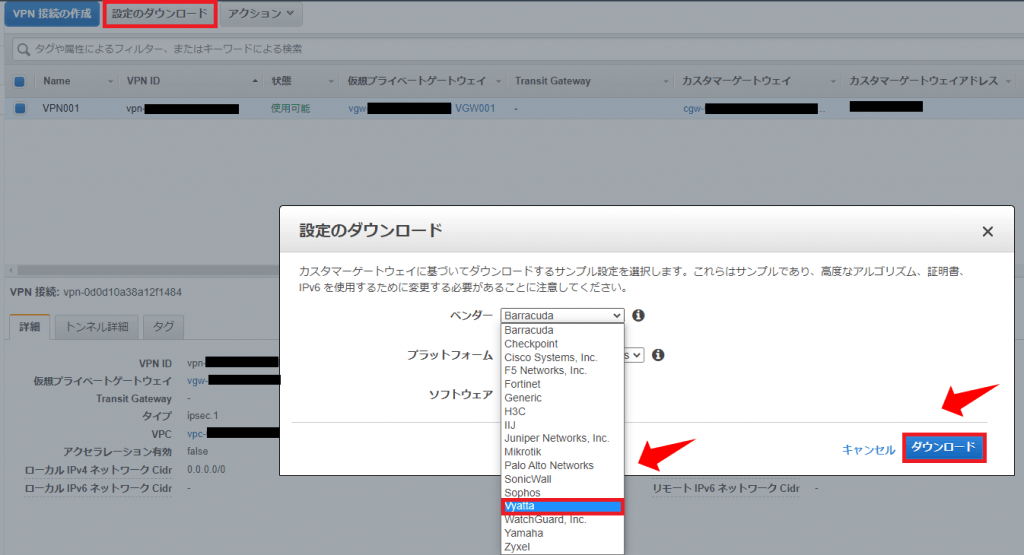This screenshot has height=555, width=1024.
Task: Choose H3C from the vendor list
Action: [562, 411]
